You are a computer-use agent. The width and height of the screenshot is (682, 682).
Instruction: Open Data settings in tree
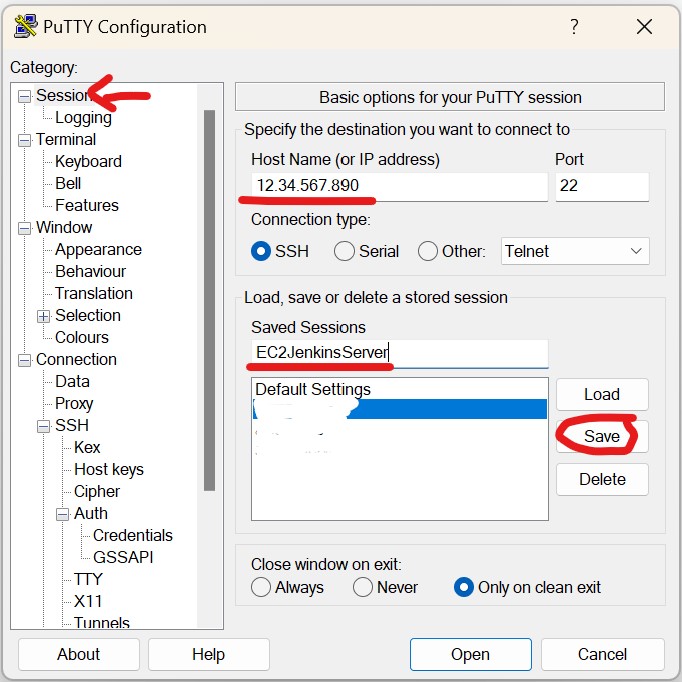(72, 381)
